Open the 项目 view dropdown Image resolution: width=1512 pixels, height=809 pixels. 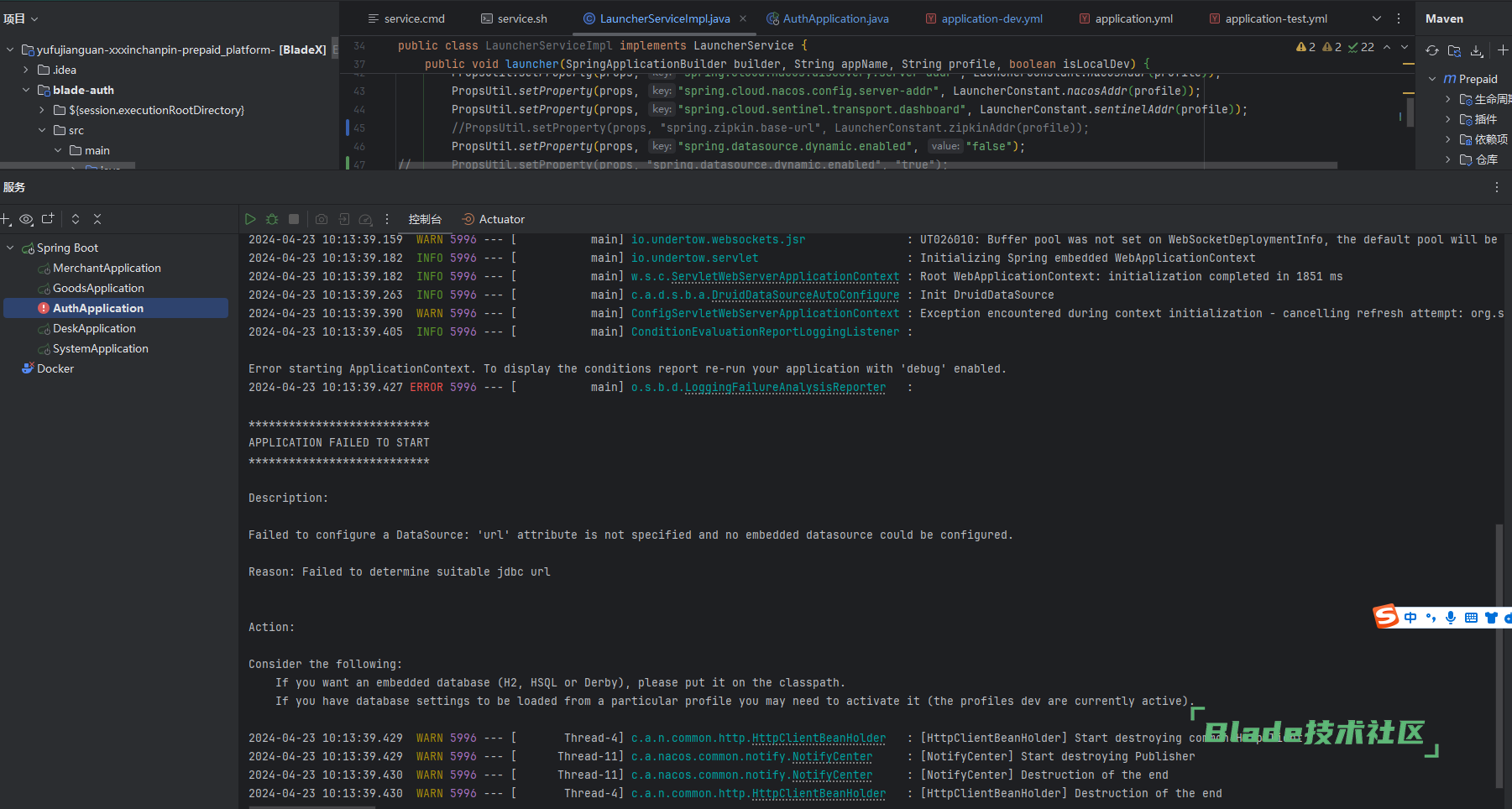[21, 18]
